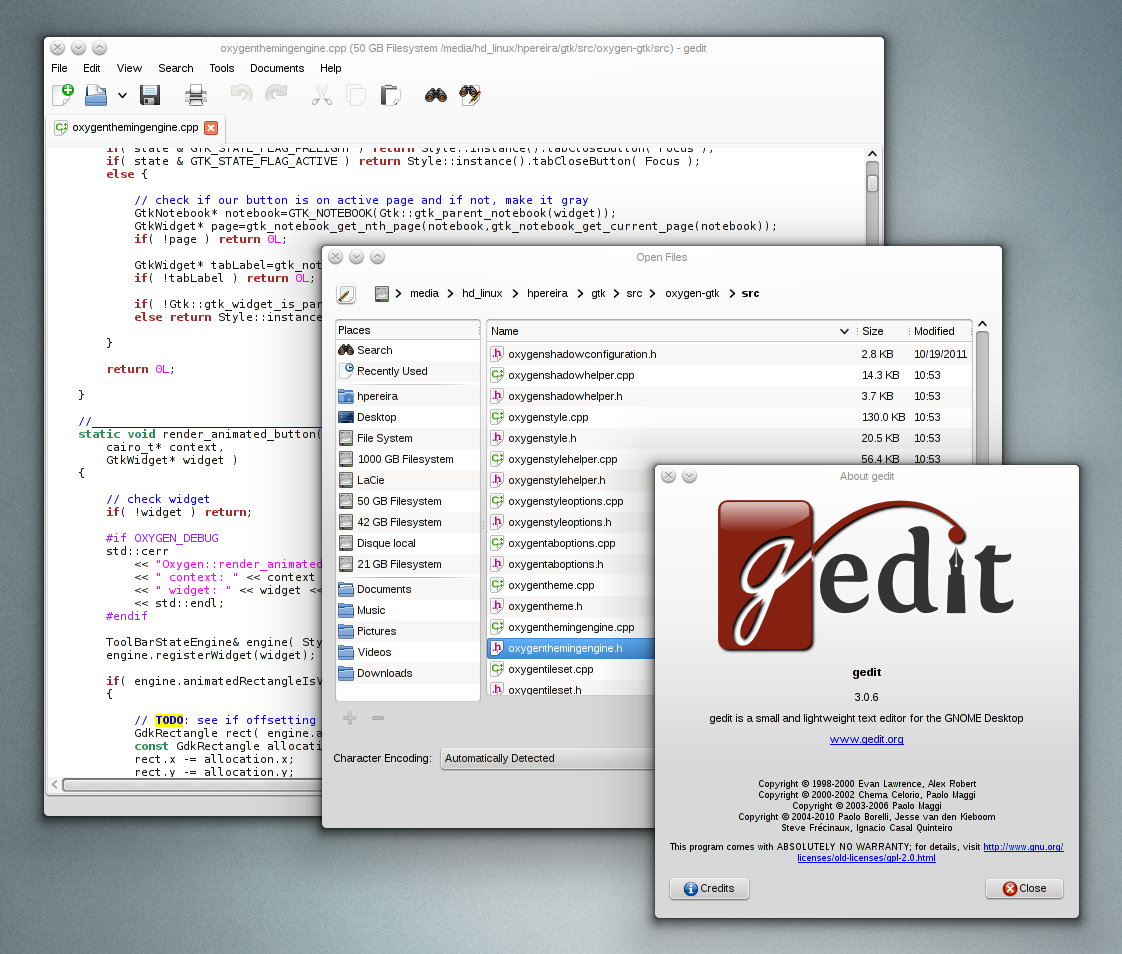
Task: Click the Redo arrow icon
Action: click(275, 94)
